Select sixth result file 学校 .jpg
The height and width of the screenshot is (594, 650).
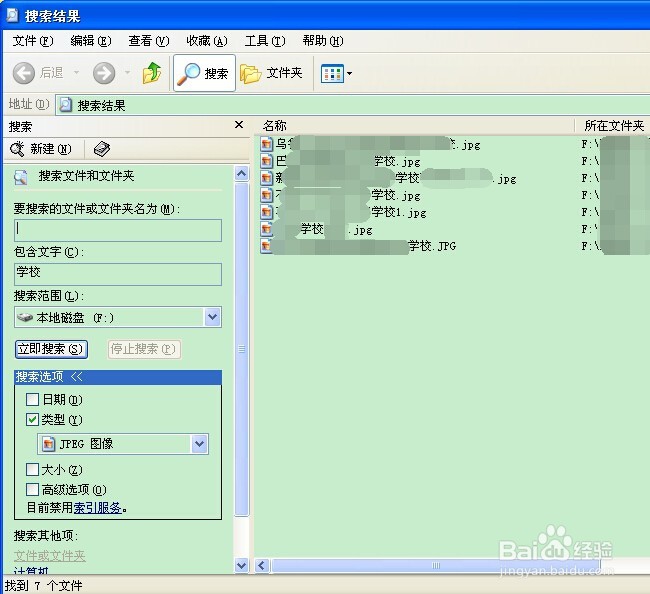click(x=316, y=229)
